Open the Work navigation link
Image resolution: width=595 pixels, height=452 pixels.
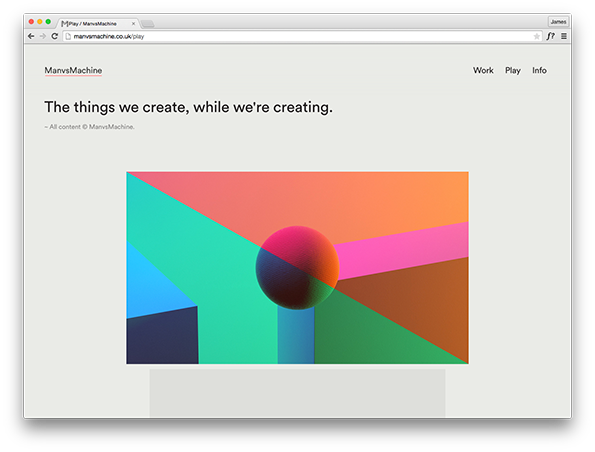pos(483,70)
